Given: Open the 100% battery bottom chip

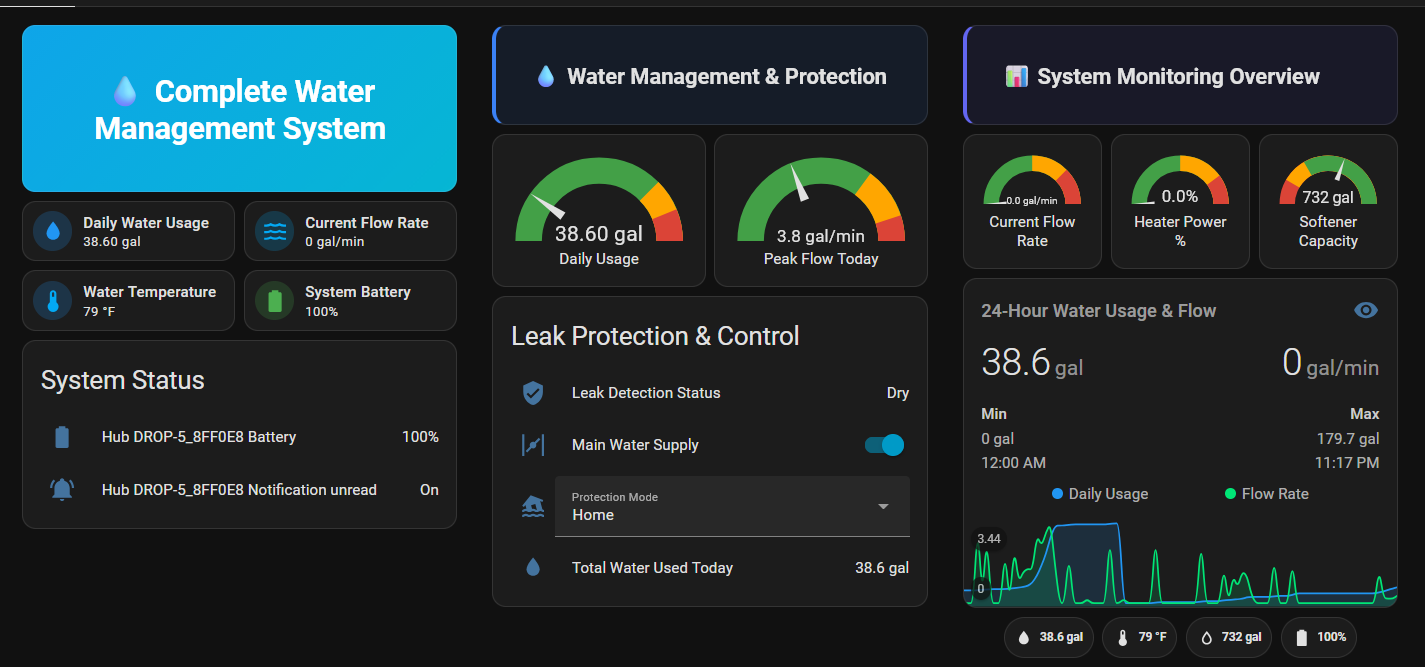Looking at the screenshot, I should [1320, 637].
